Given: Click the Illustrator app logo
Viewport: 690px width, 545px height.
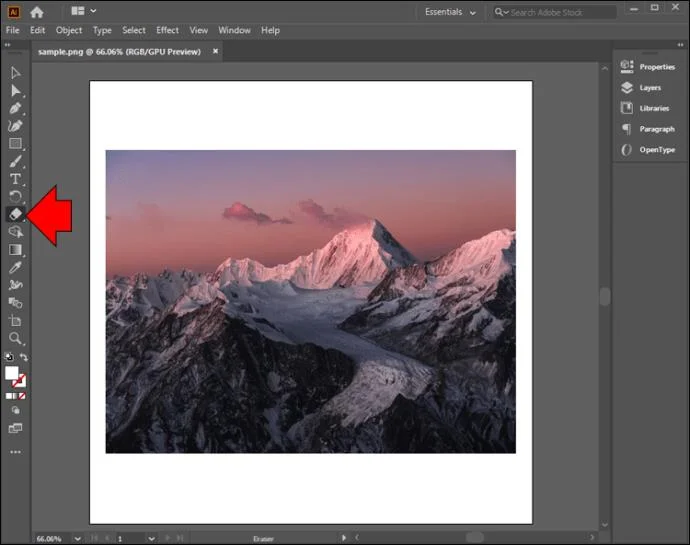Looking at the screenshot, I should click(14, 12).
